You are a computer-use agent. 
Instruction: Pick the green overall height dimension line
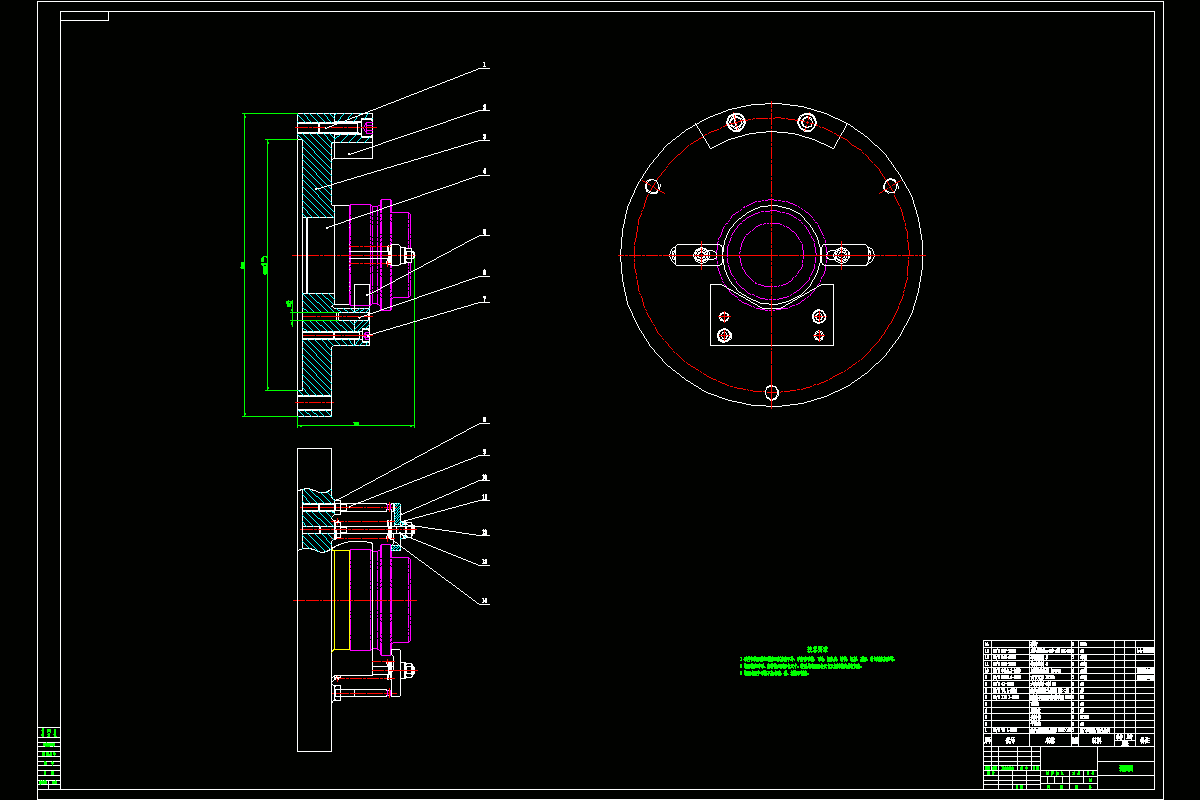tap(244, 265)
